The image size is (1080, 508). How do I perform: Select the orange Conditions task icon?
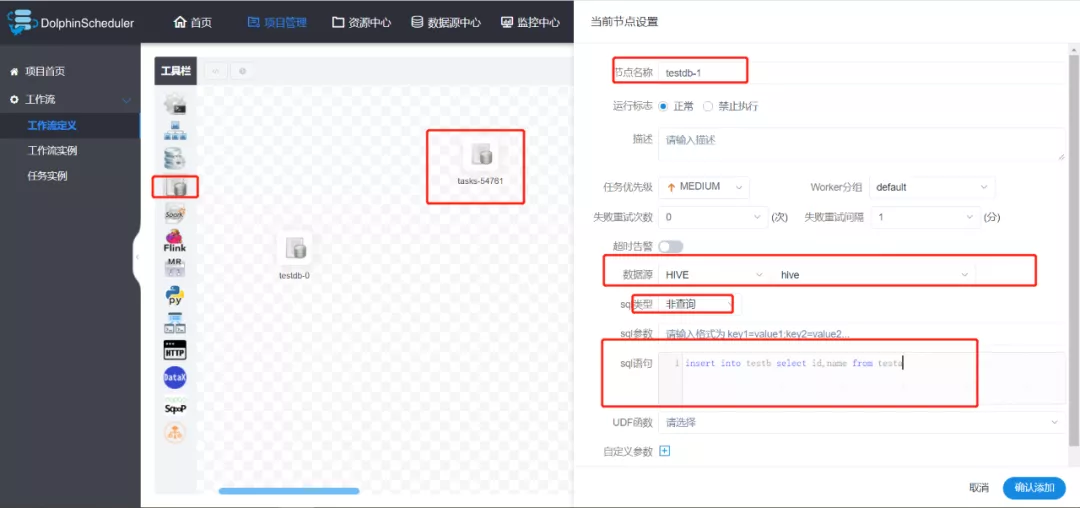pyautogui.click(x=175, y=432)
